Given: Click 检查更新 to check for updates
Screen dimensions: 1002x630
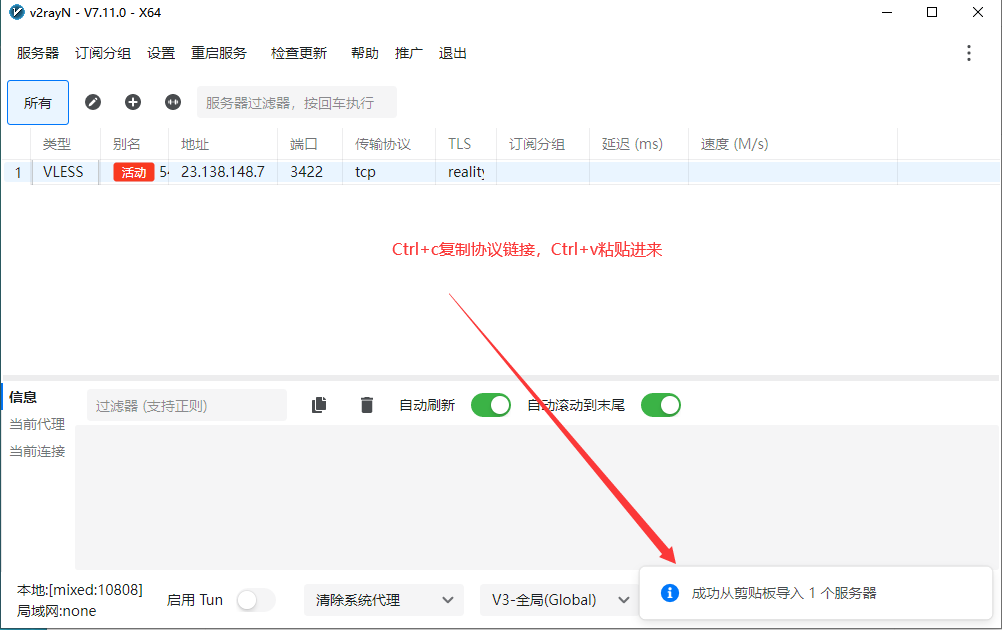Looking at the screenshot, I should pyautogui.click(x=298, y=53).
